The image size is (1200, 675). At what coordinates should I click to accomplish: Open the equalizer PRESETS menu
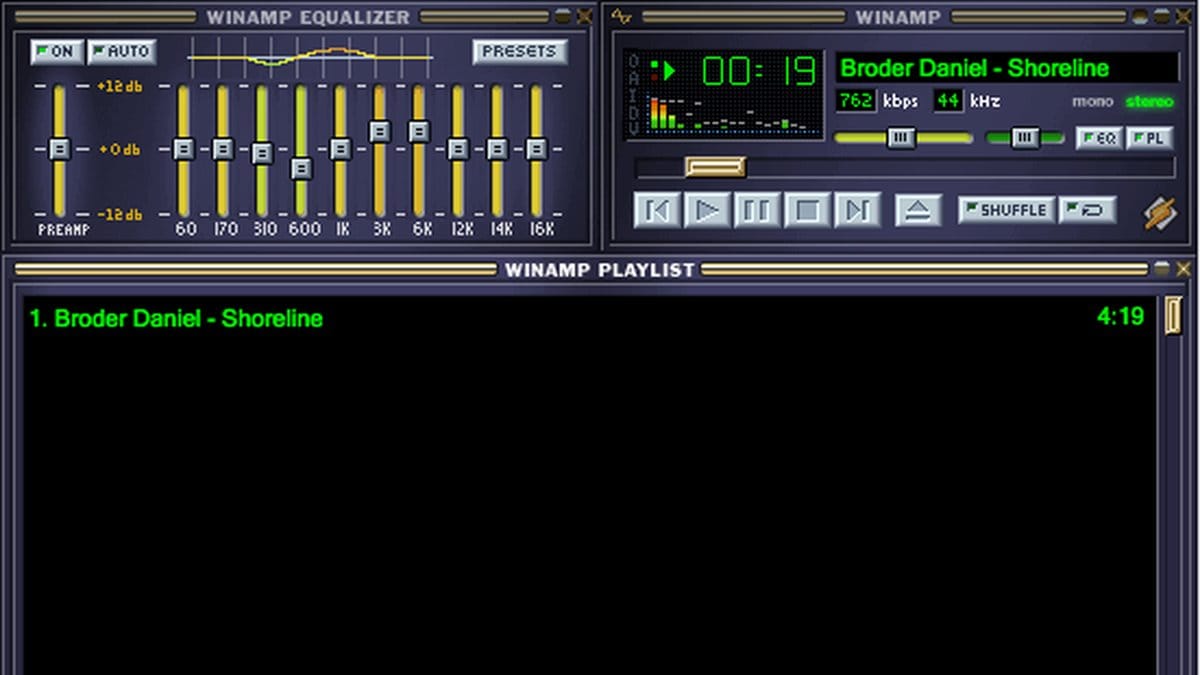(520, 52)
